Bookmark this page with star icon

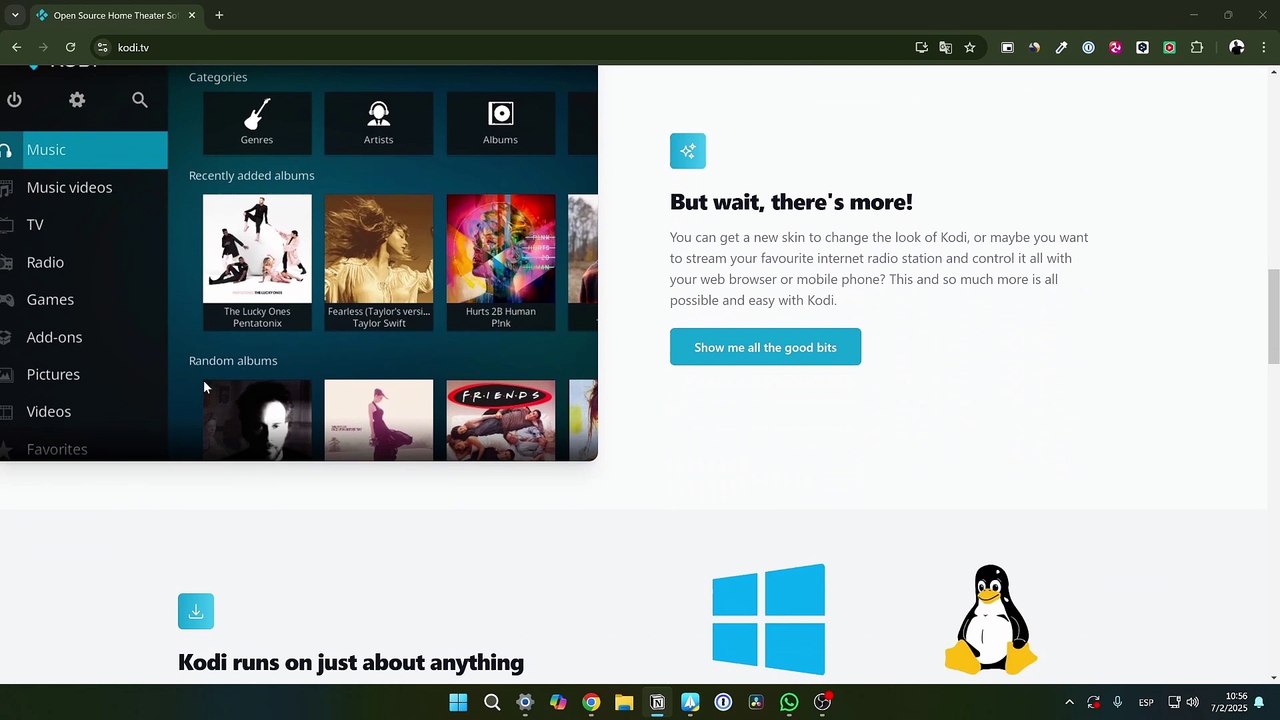(x=969, y=47)
